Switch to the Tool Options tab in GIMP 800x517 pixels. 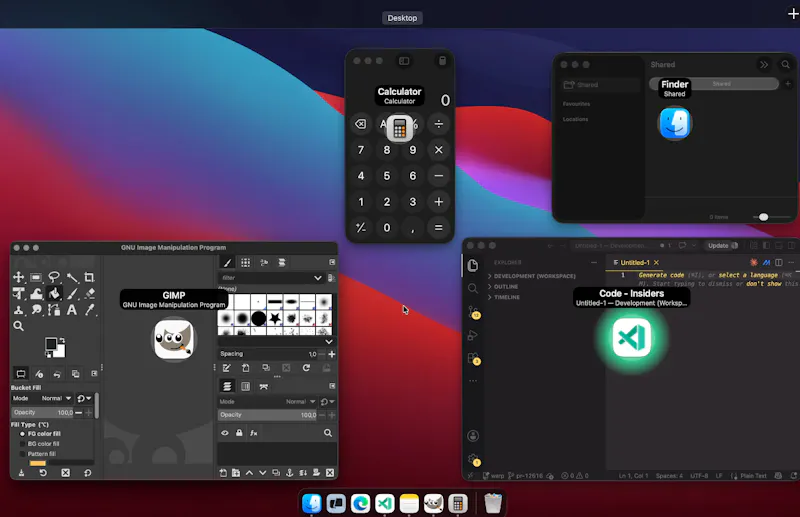tap(21, 374)
